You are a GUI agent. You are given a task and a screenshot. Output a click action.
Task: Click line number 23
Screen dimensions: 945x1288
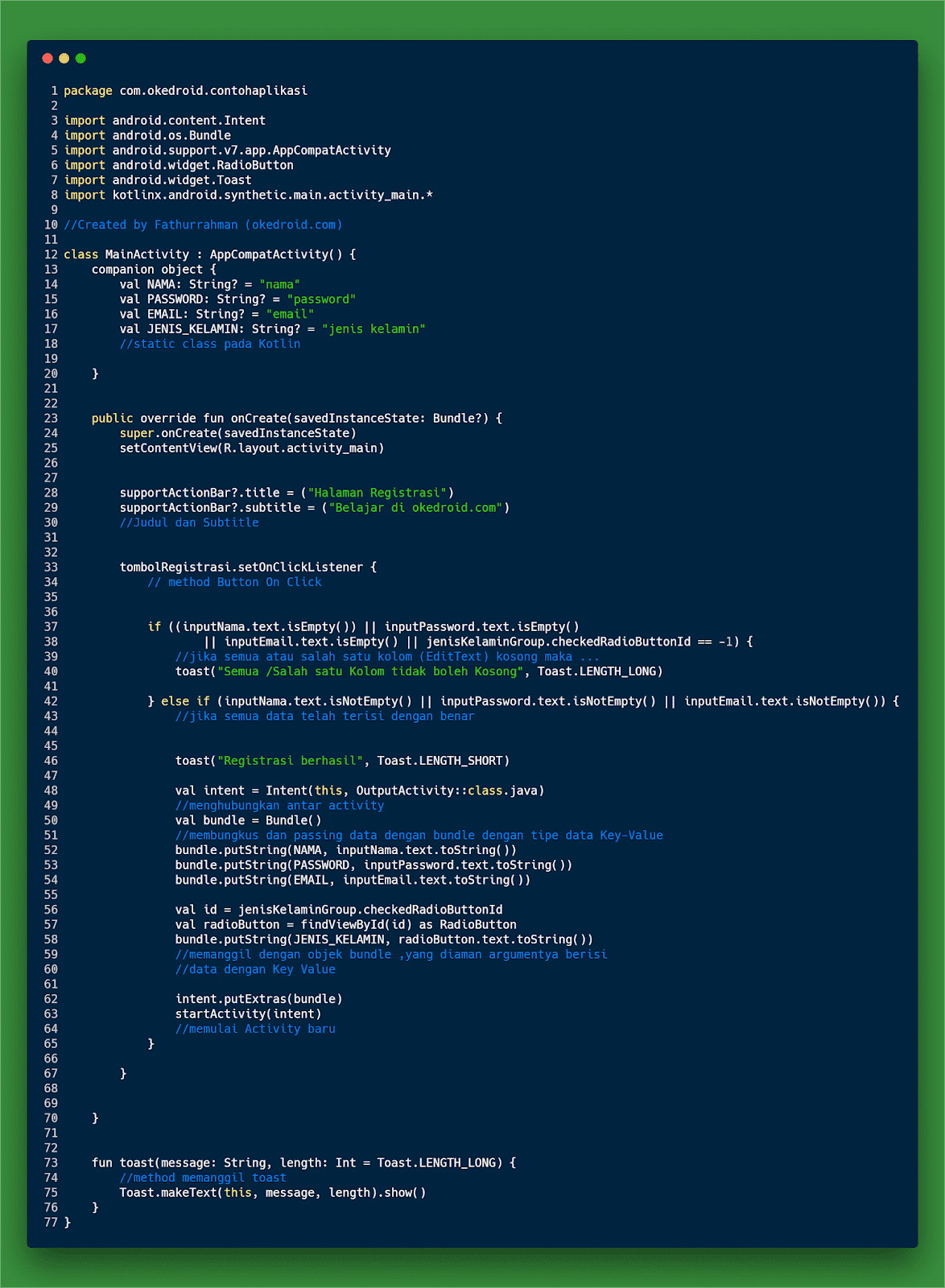(x=51, y=419)
